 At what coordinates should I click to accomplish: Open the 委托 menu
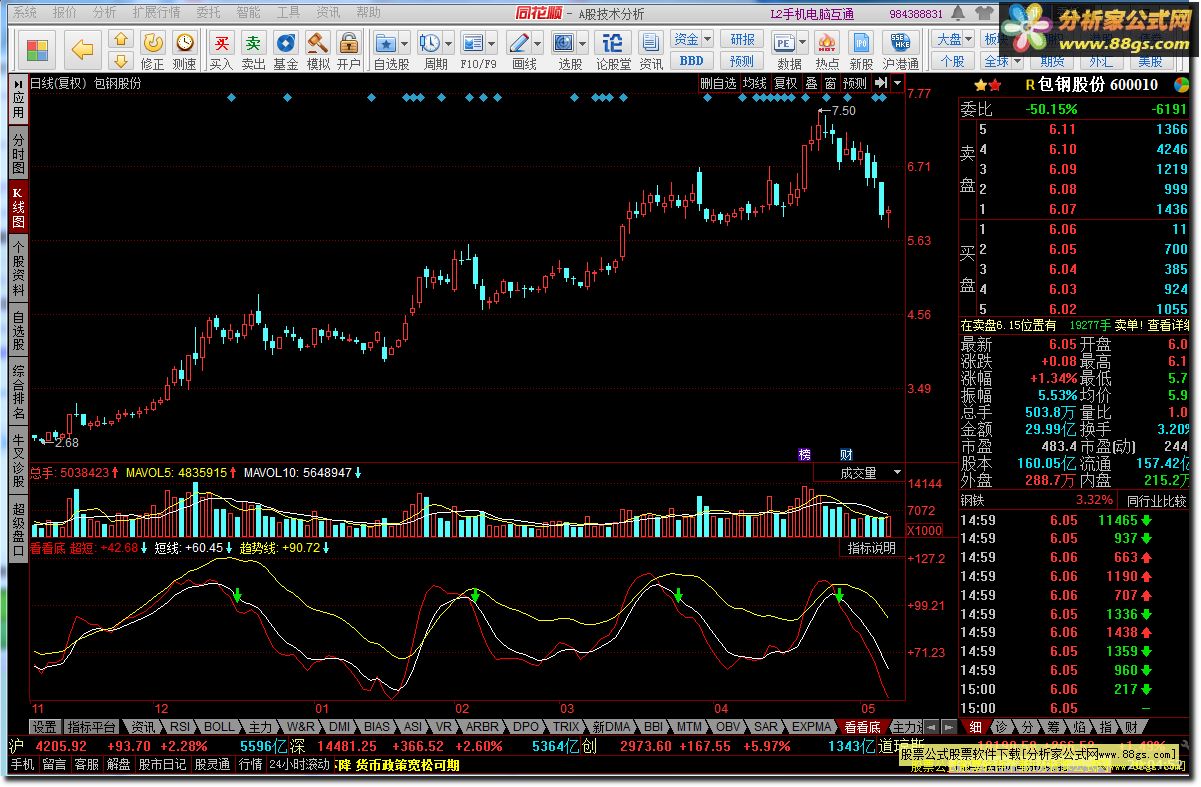[208, 13]
